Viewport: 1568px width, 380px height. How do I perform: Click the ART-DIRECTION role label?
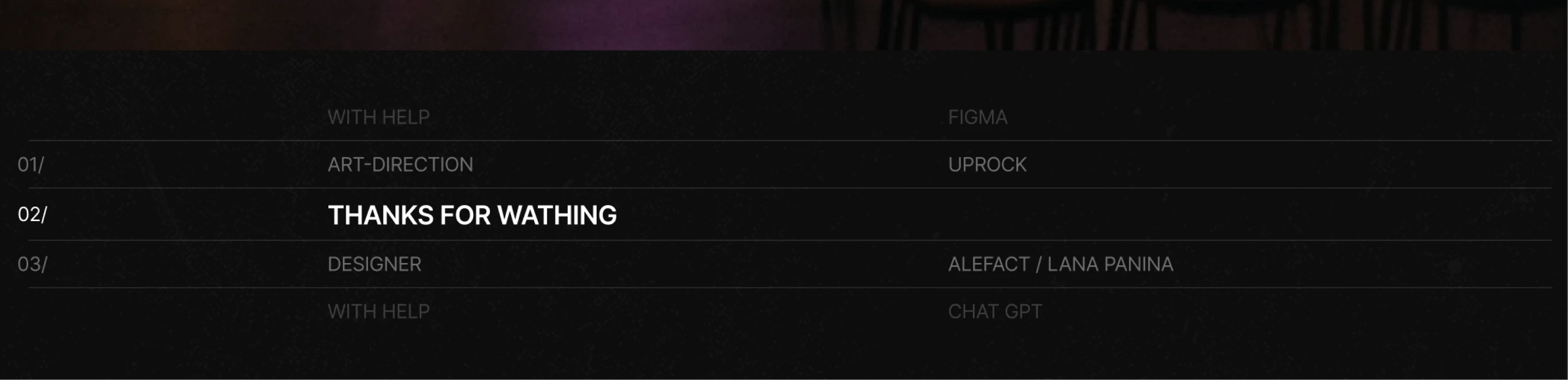pyautogui.click(x=400, y=164)
